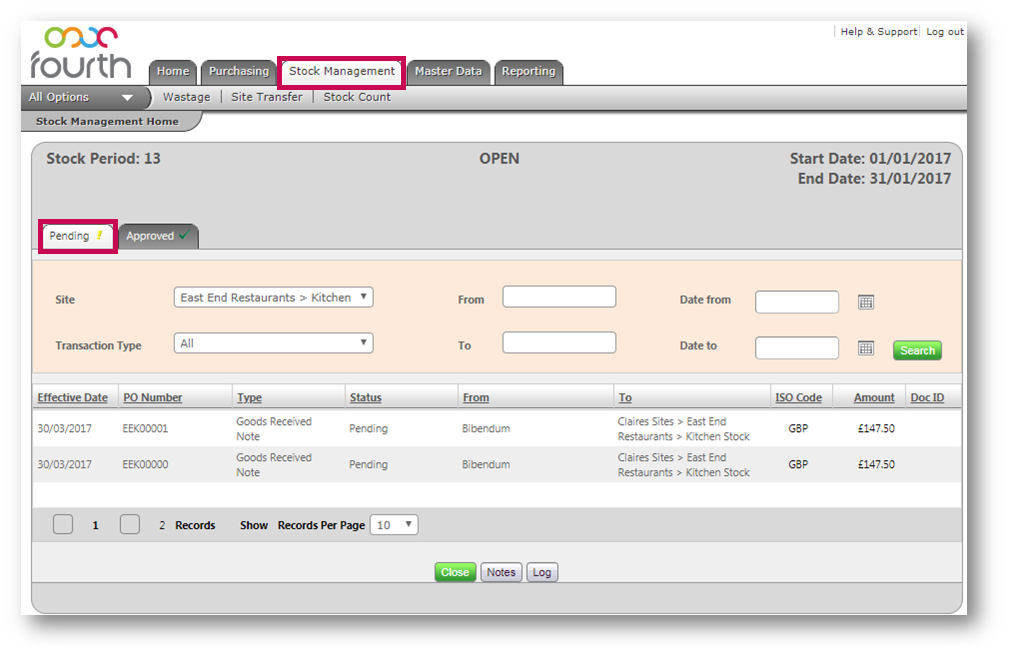The height and width of the screenshot is (650, 1009).
Task: Open the Date to calendar picker
Action: [x=866, y=348]
